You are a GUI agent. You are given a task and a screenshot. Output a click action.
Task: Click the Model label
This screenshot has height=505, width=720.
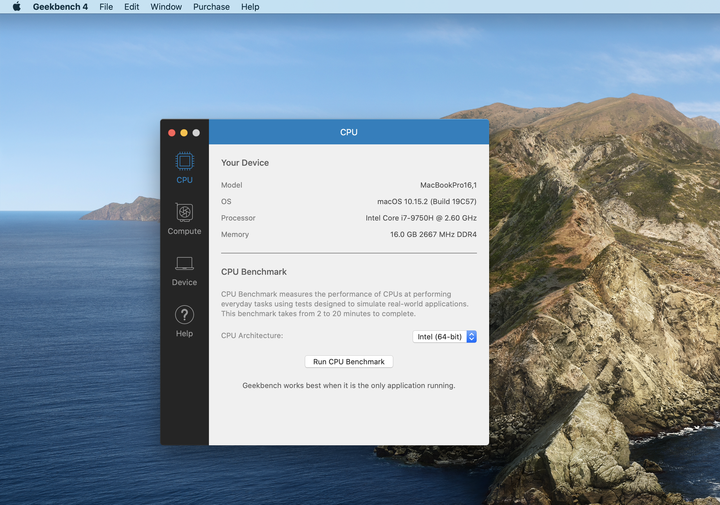click(231, 185)
